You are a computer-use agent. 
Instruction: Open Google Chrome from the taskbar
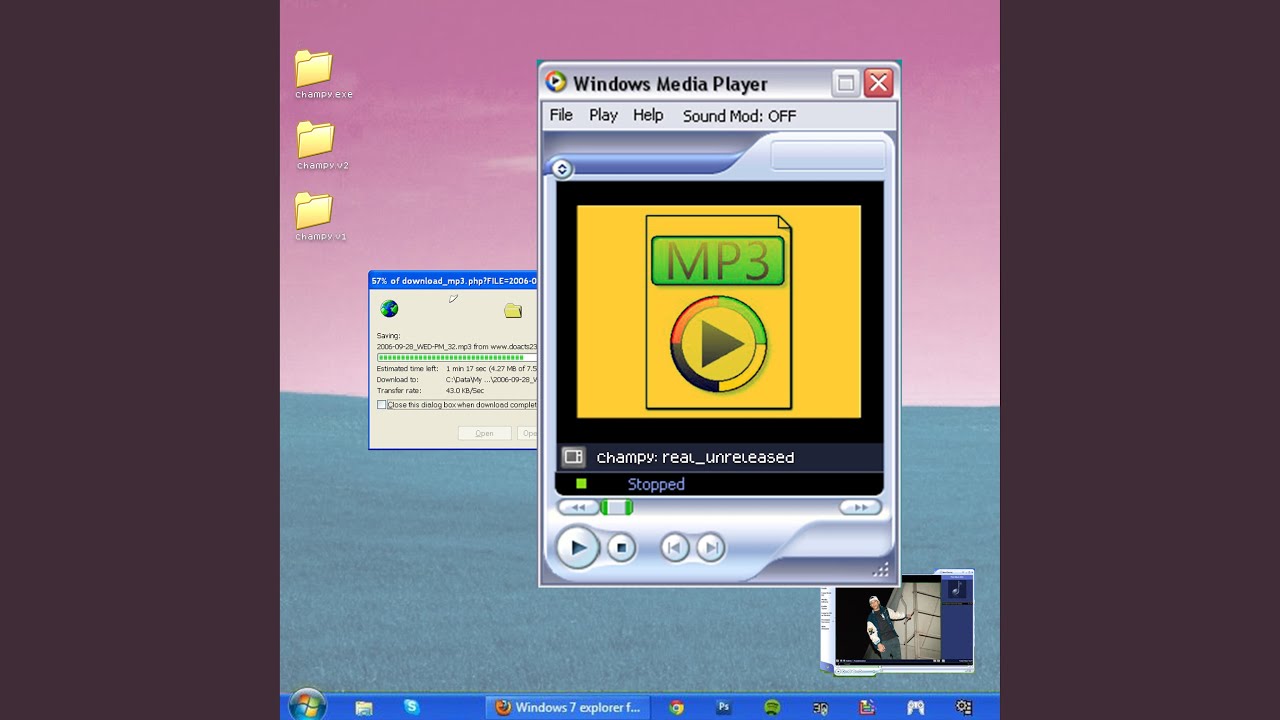coord(677,707)
